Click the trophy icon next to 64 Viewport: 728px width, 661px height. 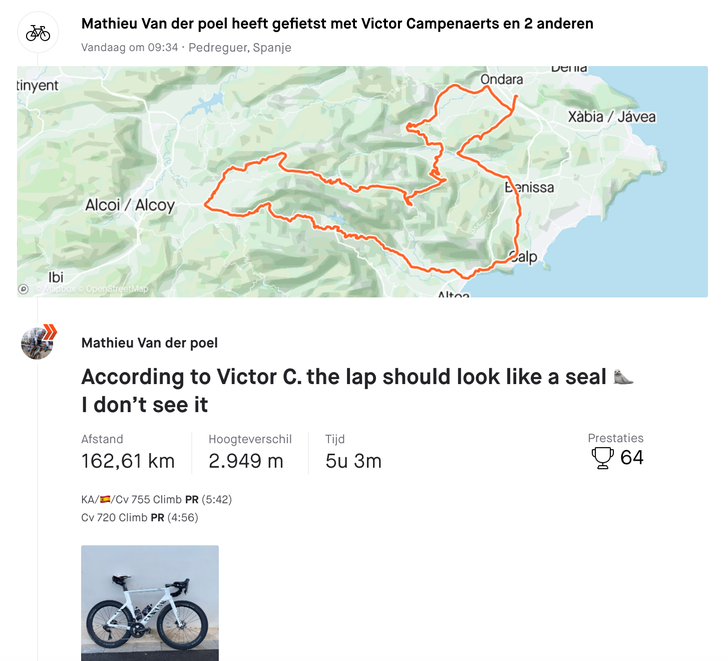pyautogui.click(x=602, y=458)
